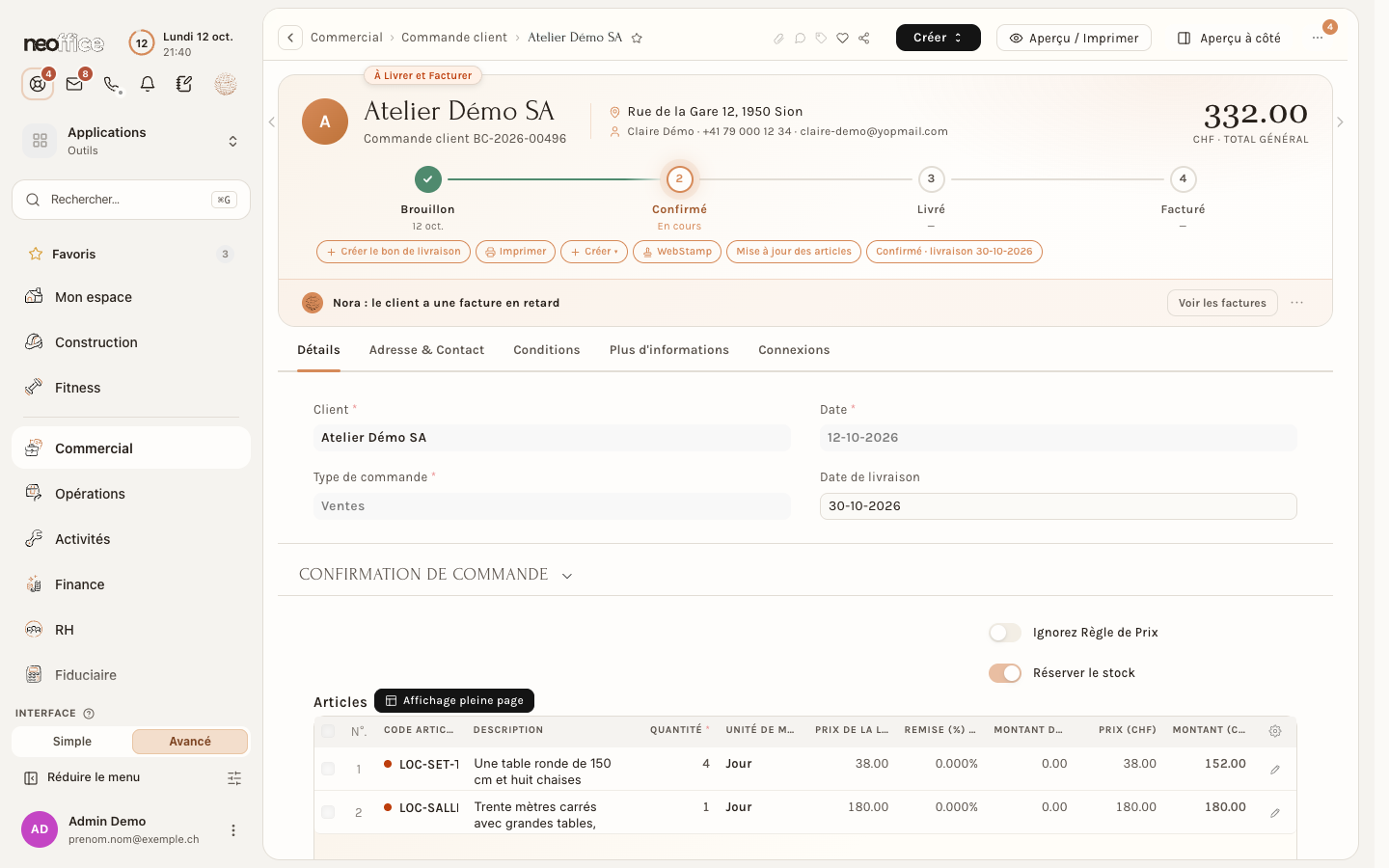The image size is (1389, 868).
Task: Disable the Réserver le stock switch
Action: [1005, 673]
